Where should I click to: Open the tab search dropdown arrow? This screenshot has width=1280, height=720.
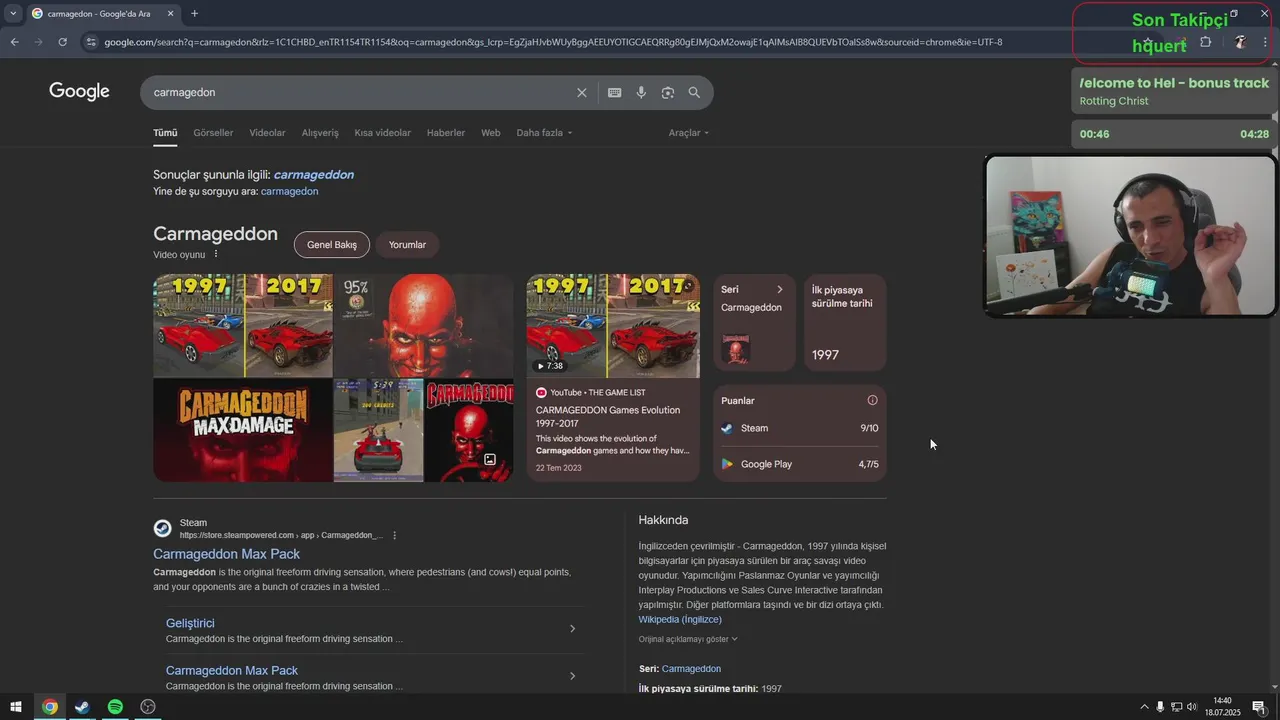(13, 13)
